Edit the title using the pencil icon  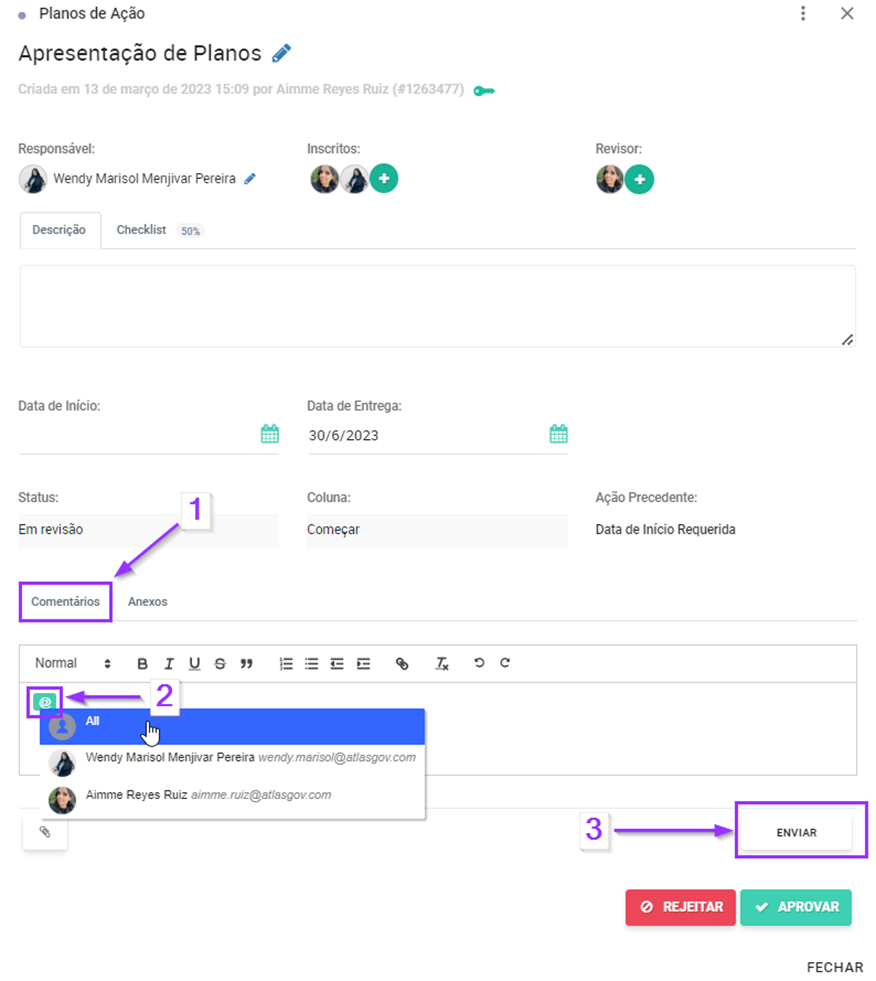pyautogui.click(x=282, y=53)
